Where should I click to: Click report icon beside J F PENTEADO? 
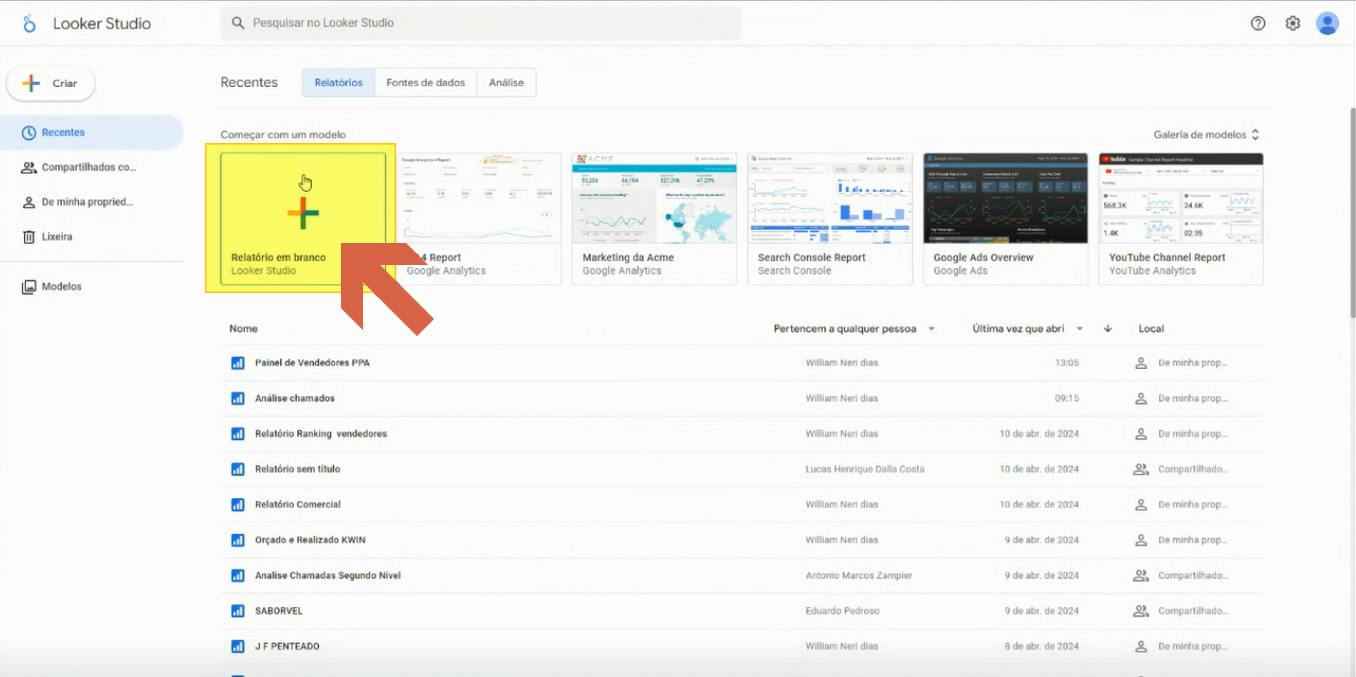pyautogui.click(x=238, y=647)
